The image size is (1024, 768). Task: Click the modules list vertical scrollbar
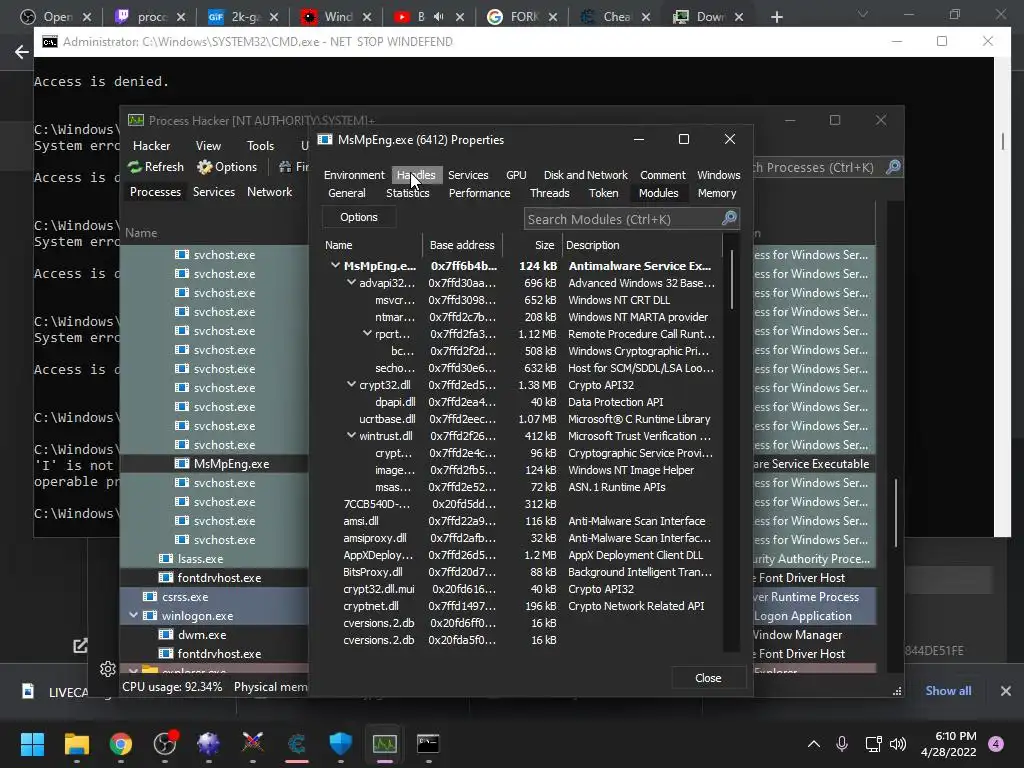click(x=731, y=280)
